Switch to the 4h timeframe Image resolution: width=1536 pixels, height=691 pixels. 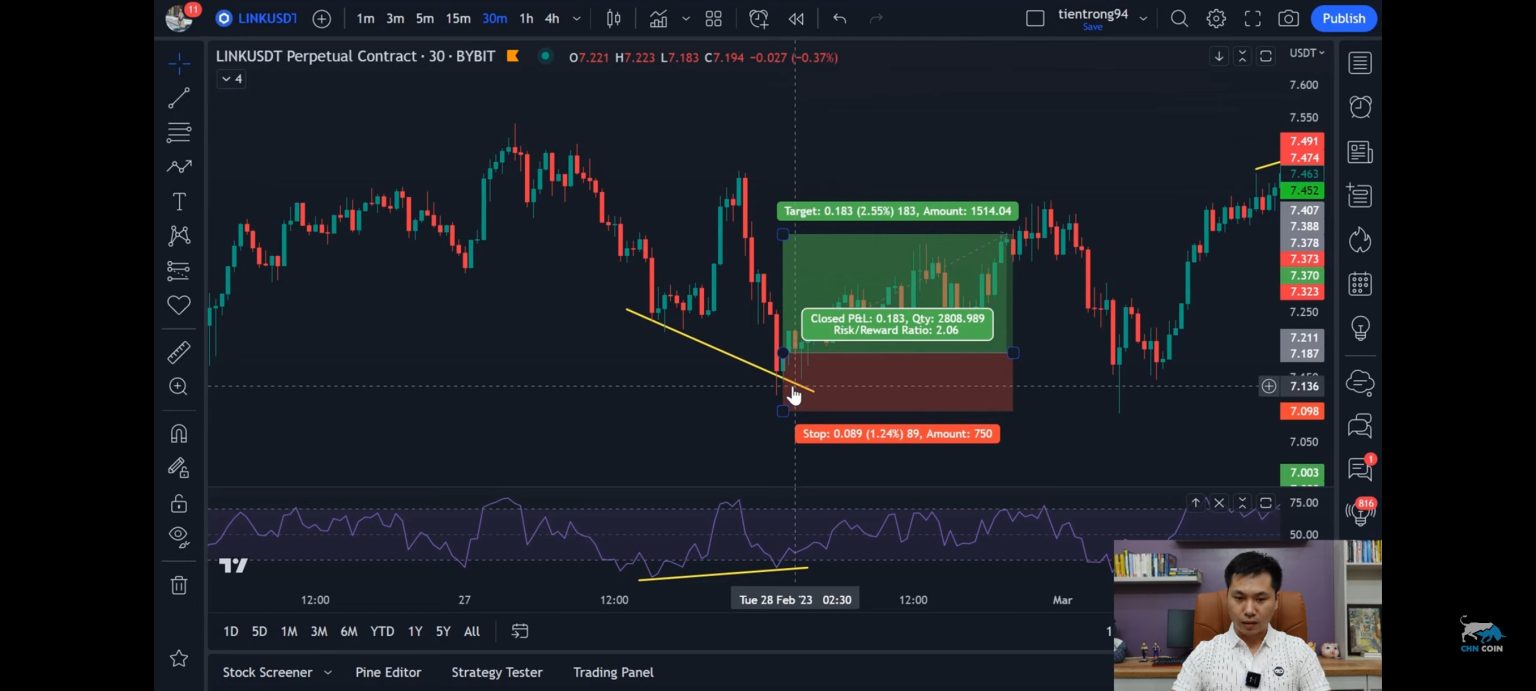click(552, 18)
